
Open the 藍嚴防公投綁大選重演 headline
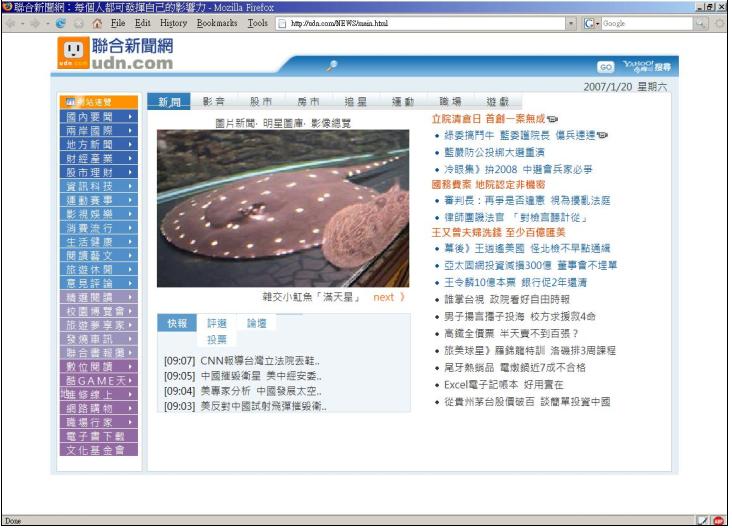pos(494,153)
